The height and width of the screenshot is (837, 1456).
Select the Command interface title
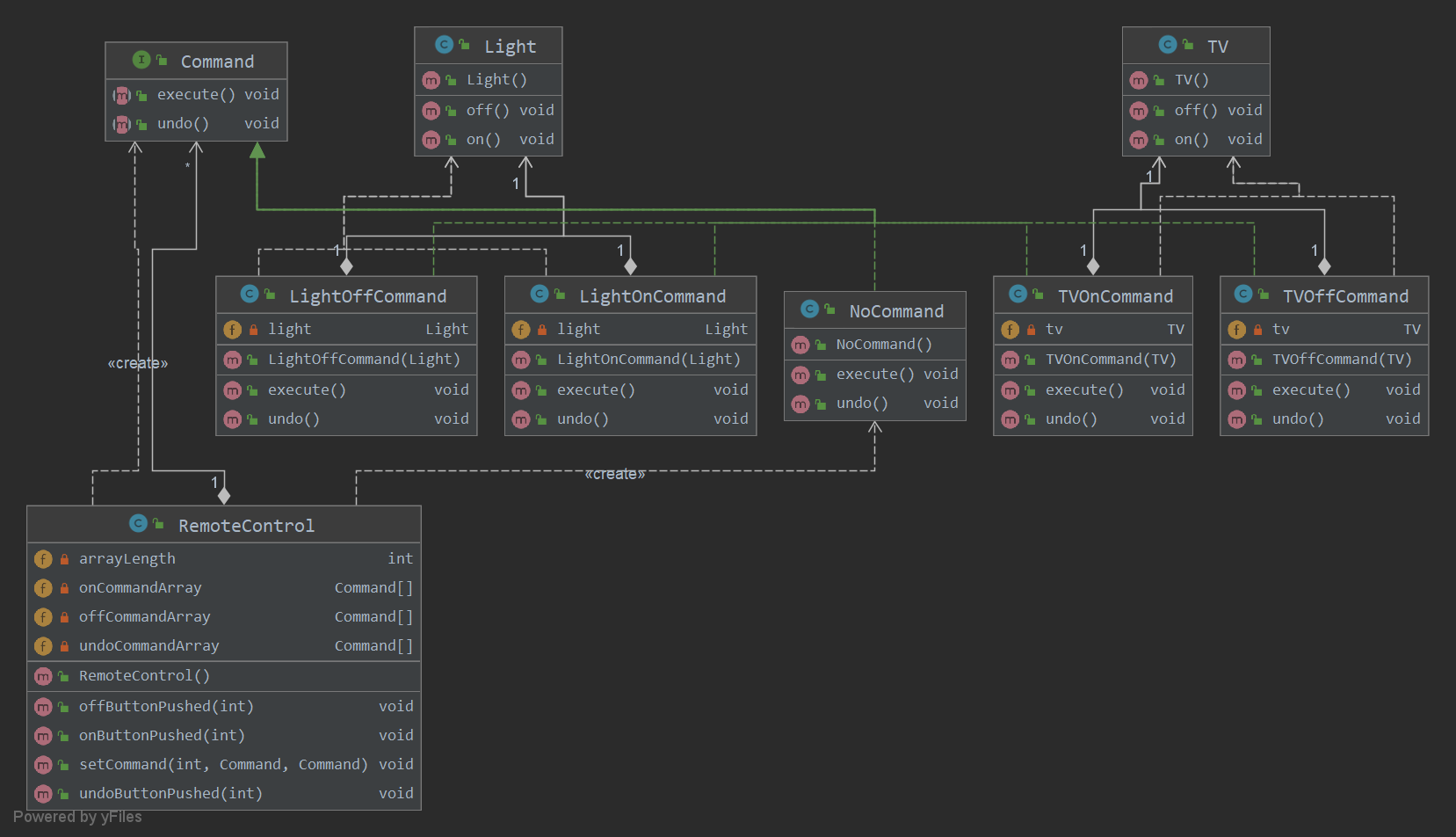pos(217,62)
